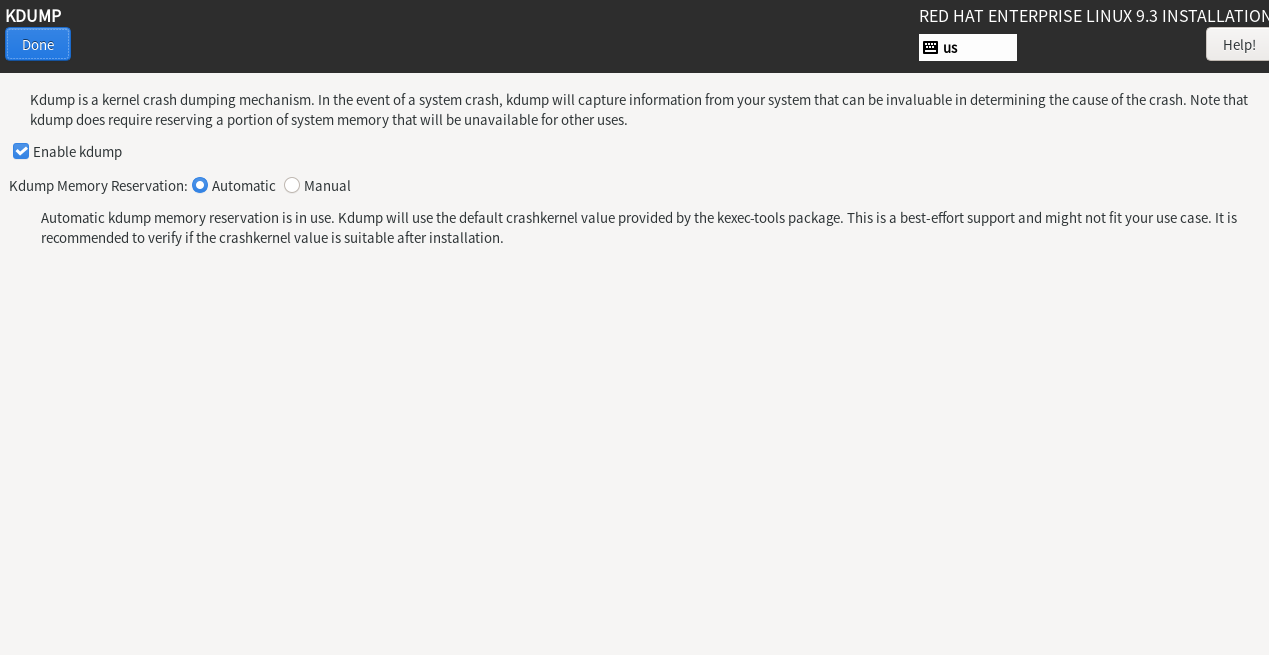
Task: Click the 'kexec-tools package' text
Action: point(780,218)
